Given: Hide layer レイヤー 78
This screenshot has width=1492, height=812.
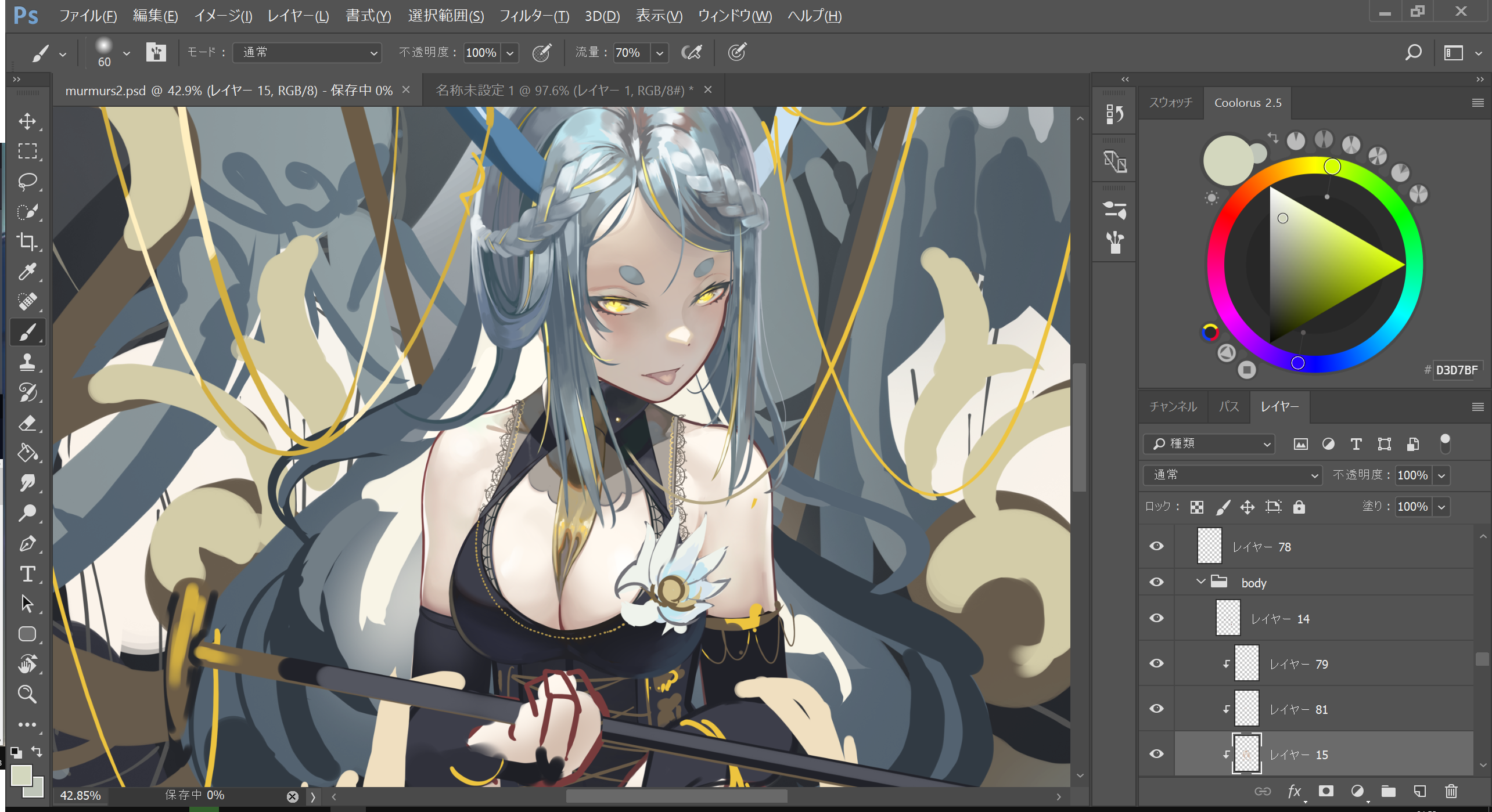Looking at the screenshot, I should (1156, 546).
